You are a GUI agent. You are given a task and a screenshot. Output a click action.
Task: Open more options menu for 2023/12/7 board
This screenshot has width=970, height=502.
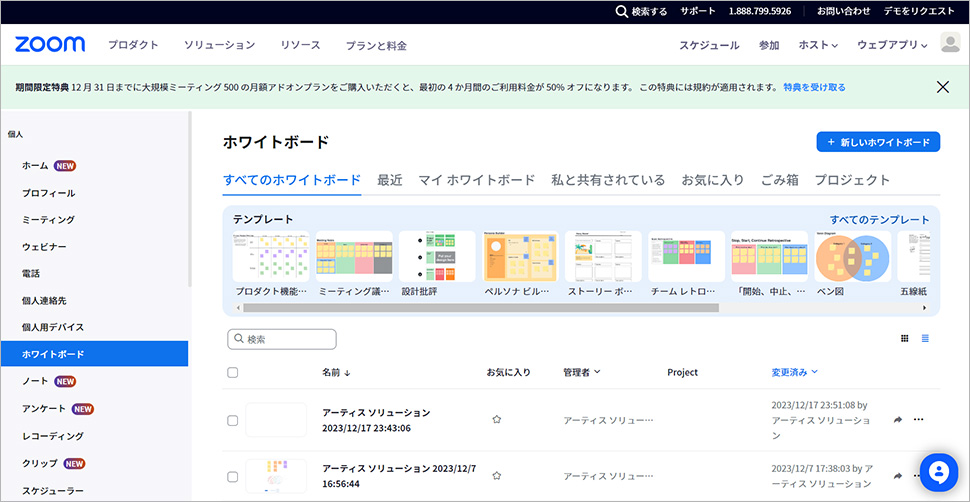(x=917, y=476)
